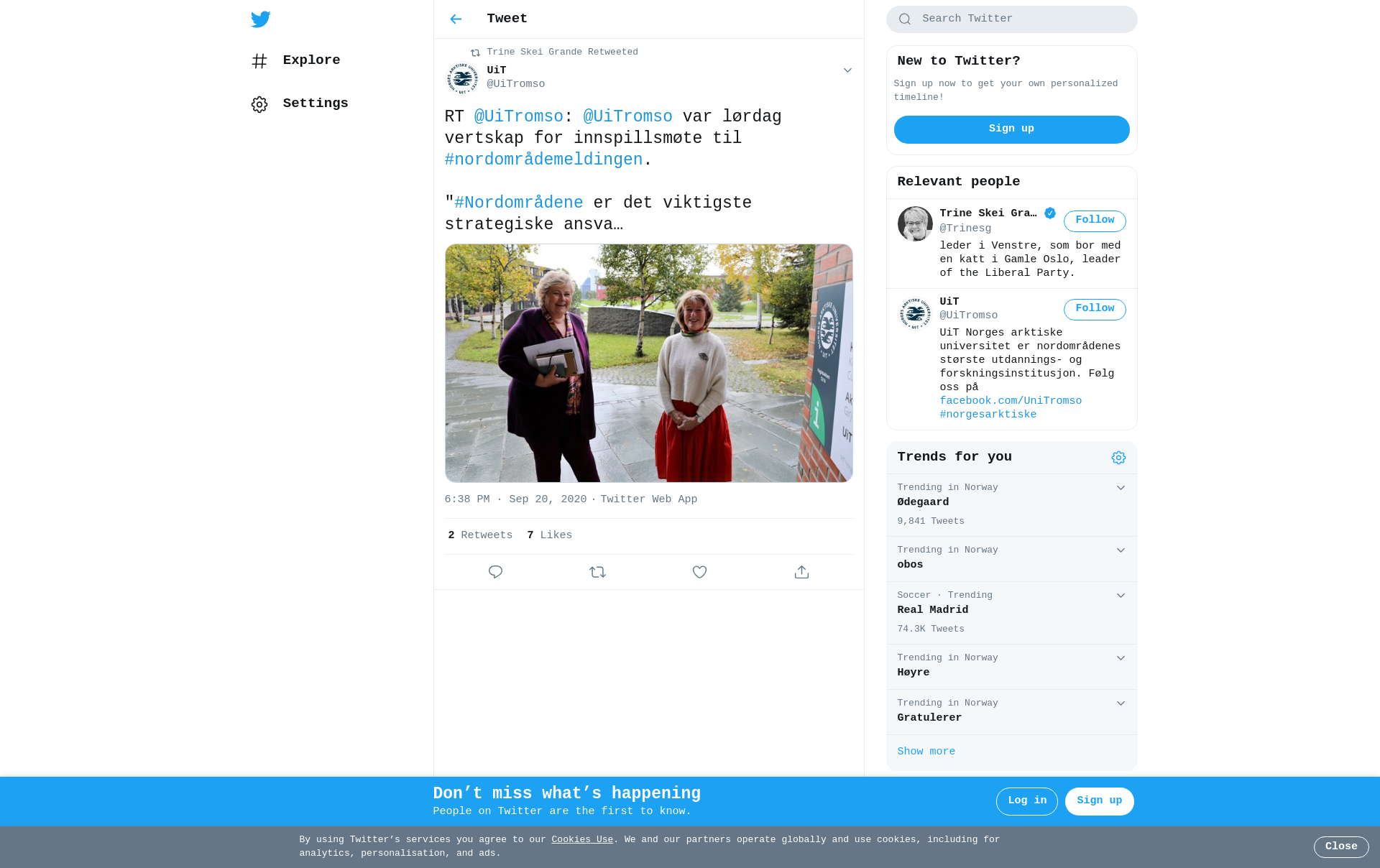This screenshot has width=1380, height=868.
Task: Open the Settings gear icon in sidebar
Action: tap(259, 104)
